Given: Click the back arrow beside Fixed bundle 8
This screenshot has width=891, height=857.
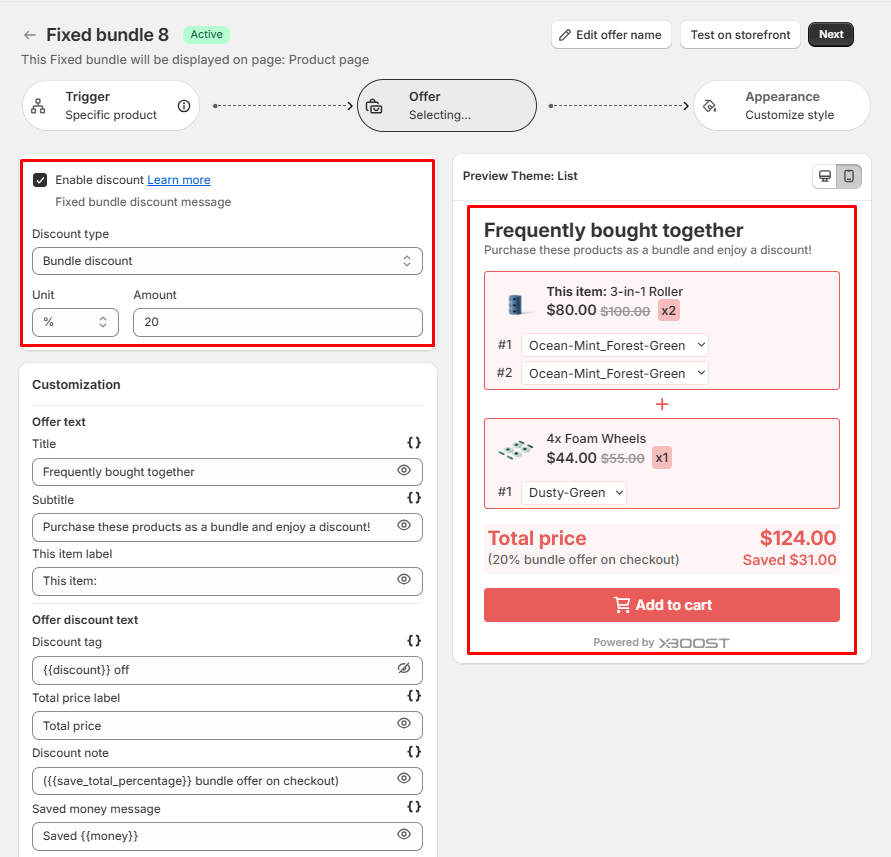Looking at the screenshot, I should point(30,35).
